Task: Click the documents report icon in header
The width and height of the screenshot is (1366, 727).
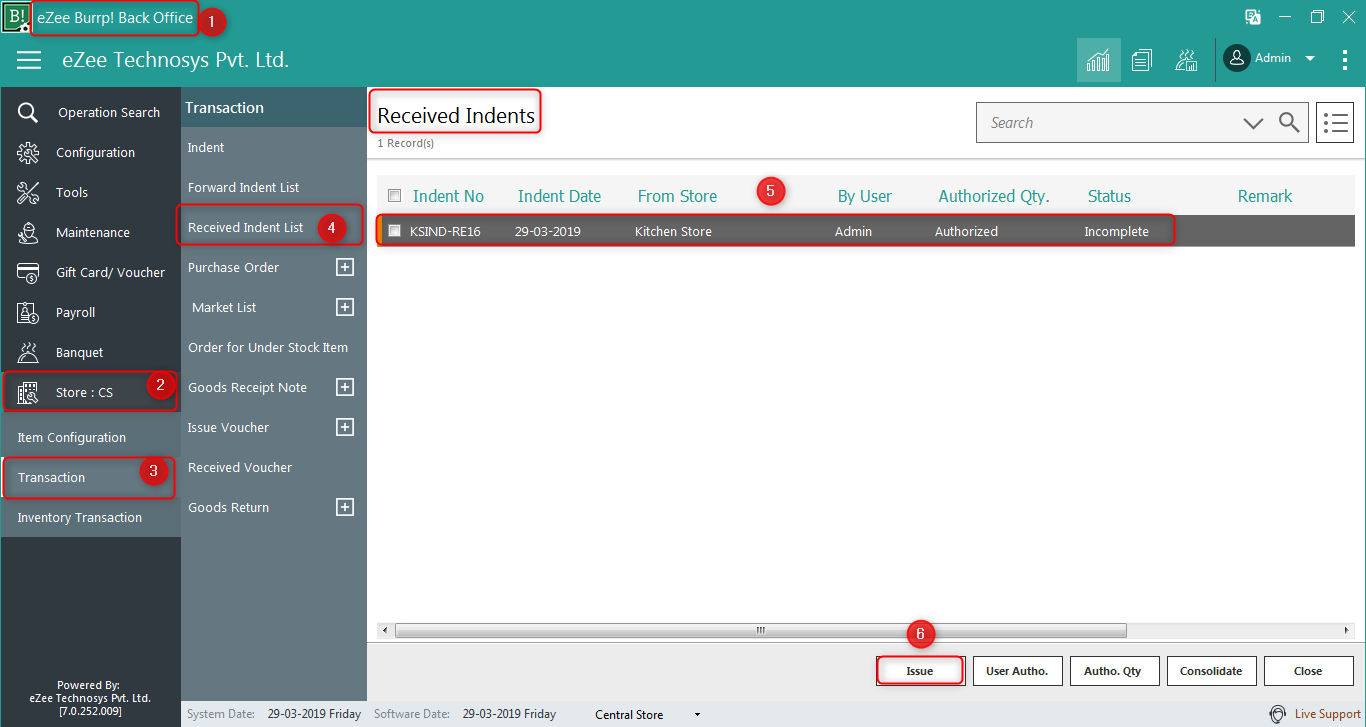Action: (1142, 60)
